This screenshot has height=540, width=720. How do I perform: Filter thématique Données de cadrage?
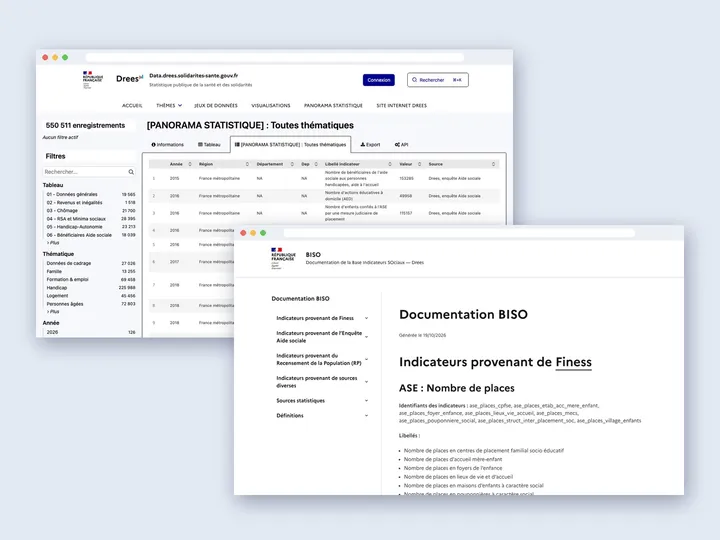coord(90,264)
